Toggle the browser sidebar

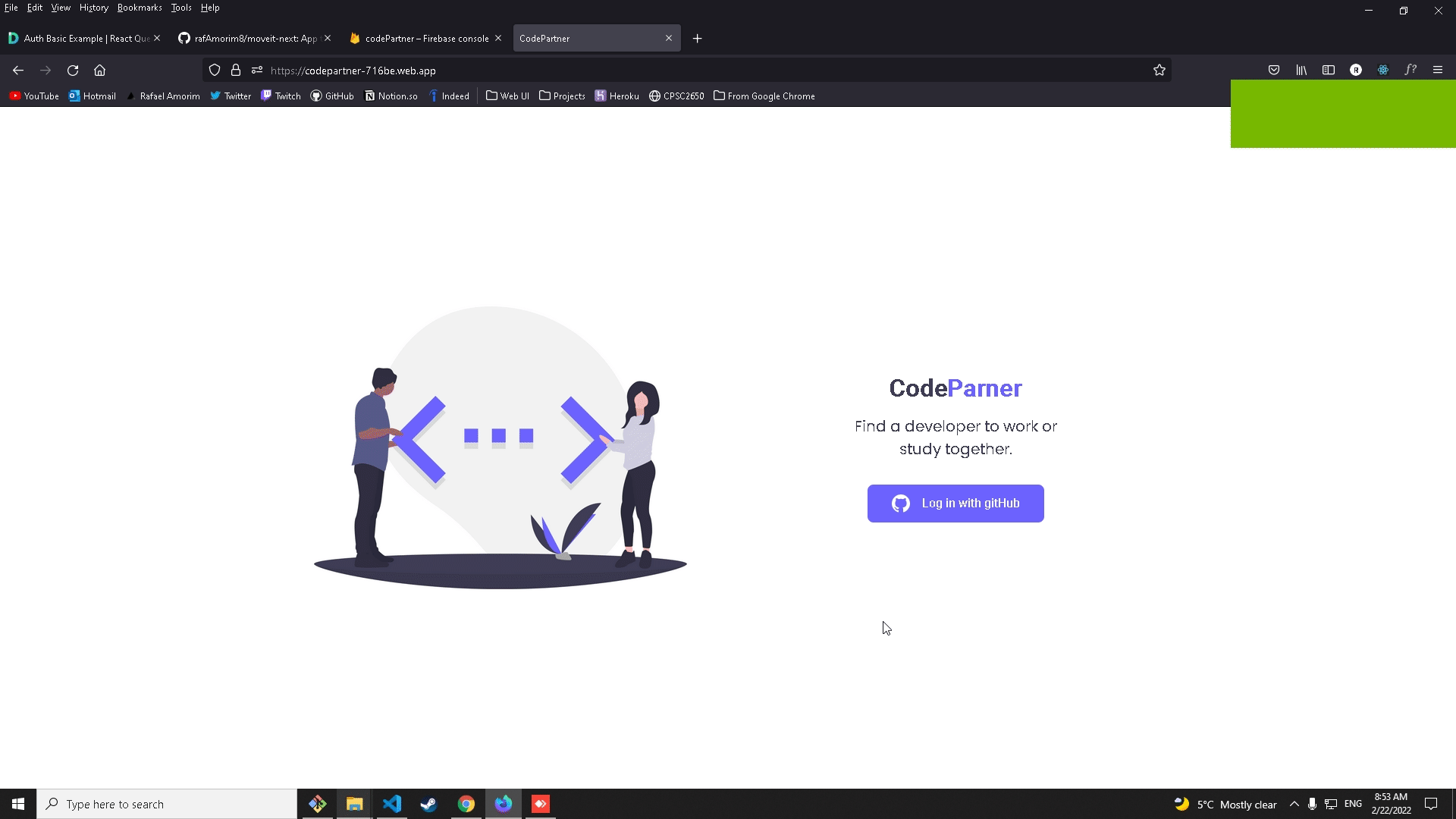pos(1329,70)
